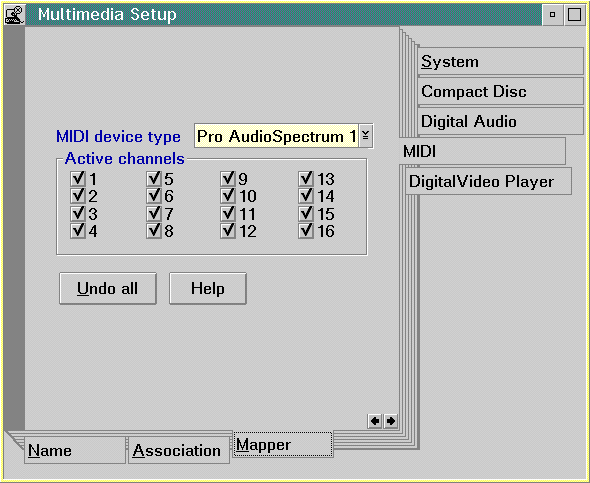Open the Compact Disc tab
This screenshot has height=483, width=590.
pyautogui.click(x=500, y=91)
